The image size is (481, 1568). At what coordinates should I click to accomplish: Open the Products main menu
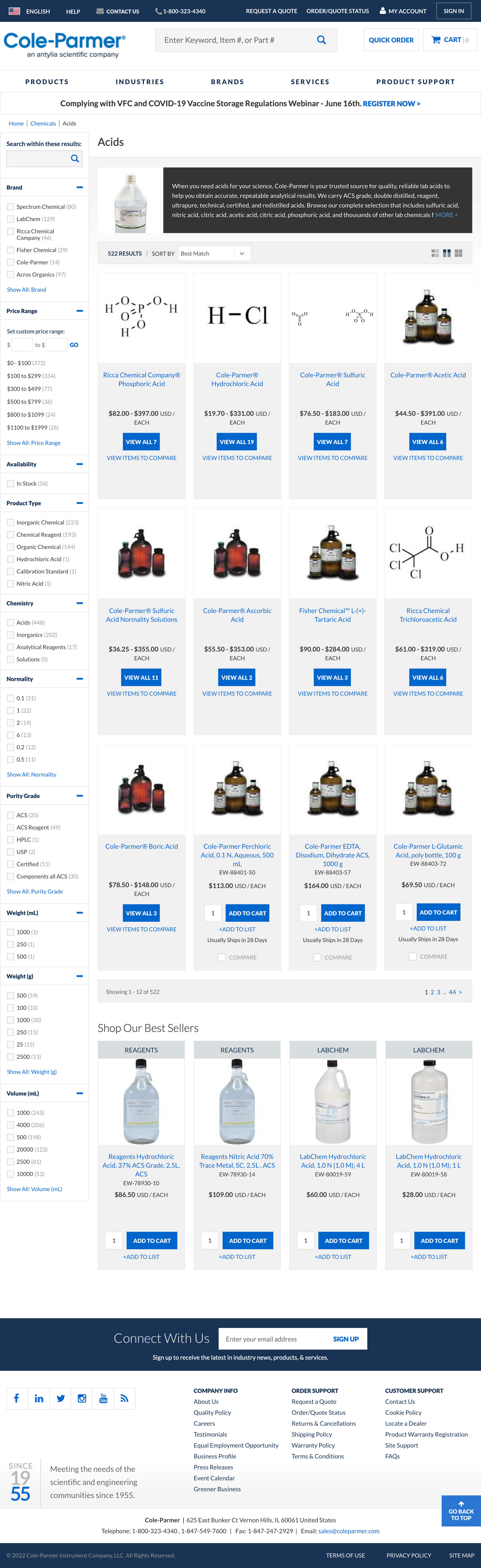[x=47, y=82]
